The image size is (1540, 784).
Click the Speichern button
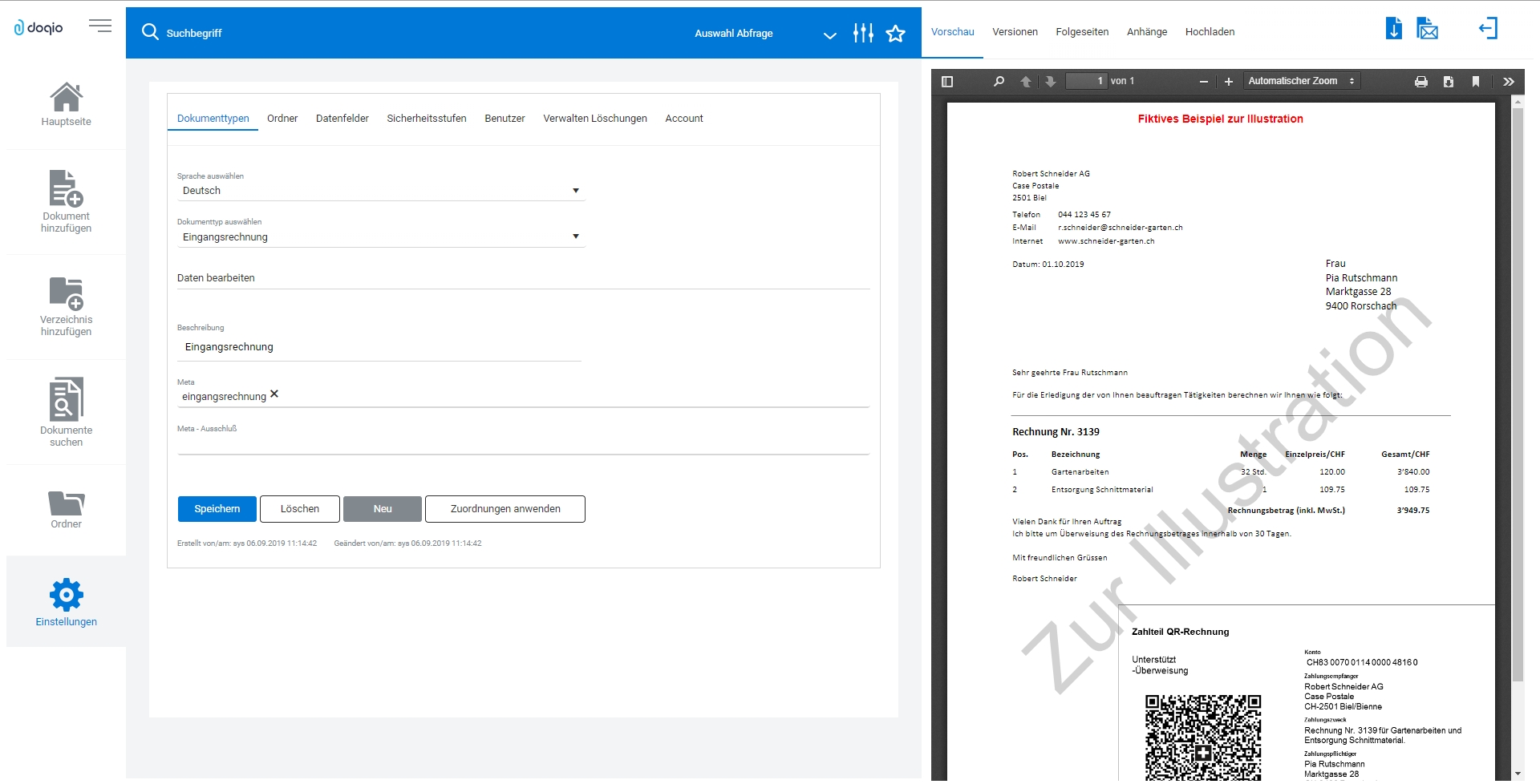(x=217, y=509)
